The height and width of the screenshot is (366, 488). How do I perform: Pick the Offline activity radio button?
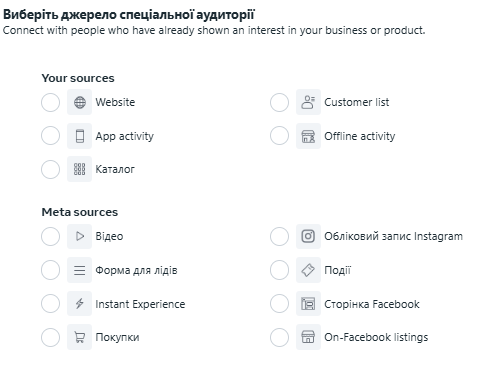click(279, 136)
